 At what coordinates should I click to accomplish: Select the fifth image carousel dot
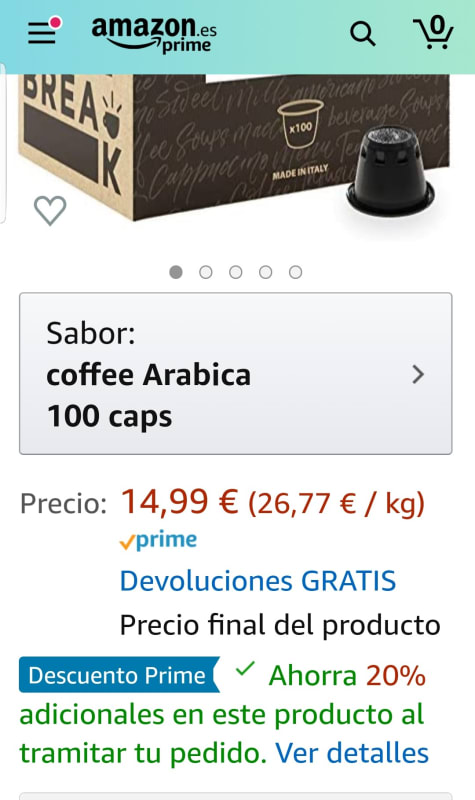tap(295, 272)
